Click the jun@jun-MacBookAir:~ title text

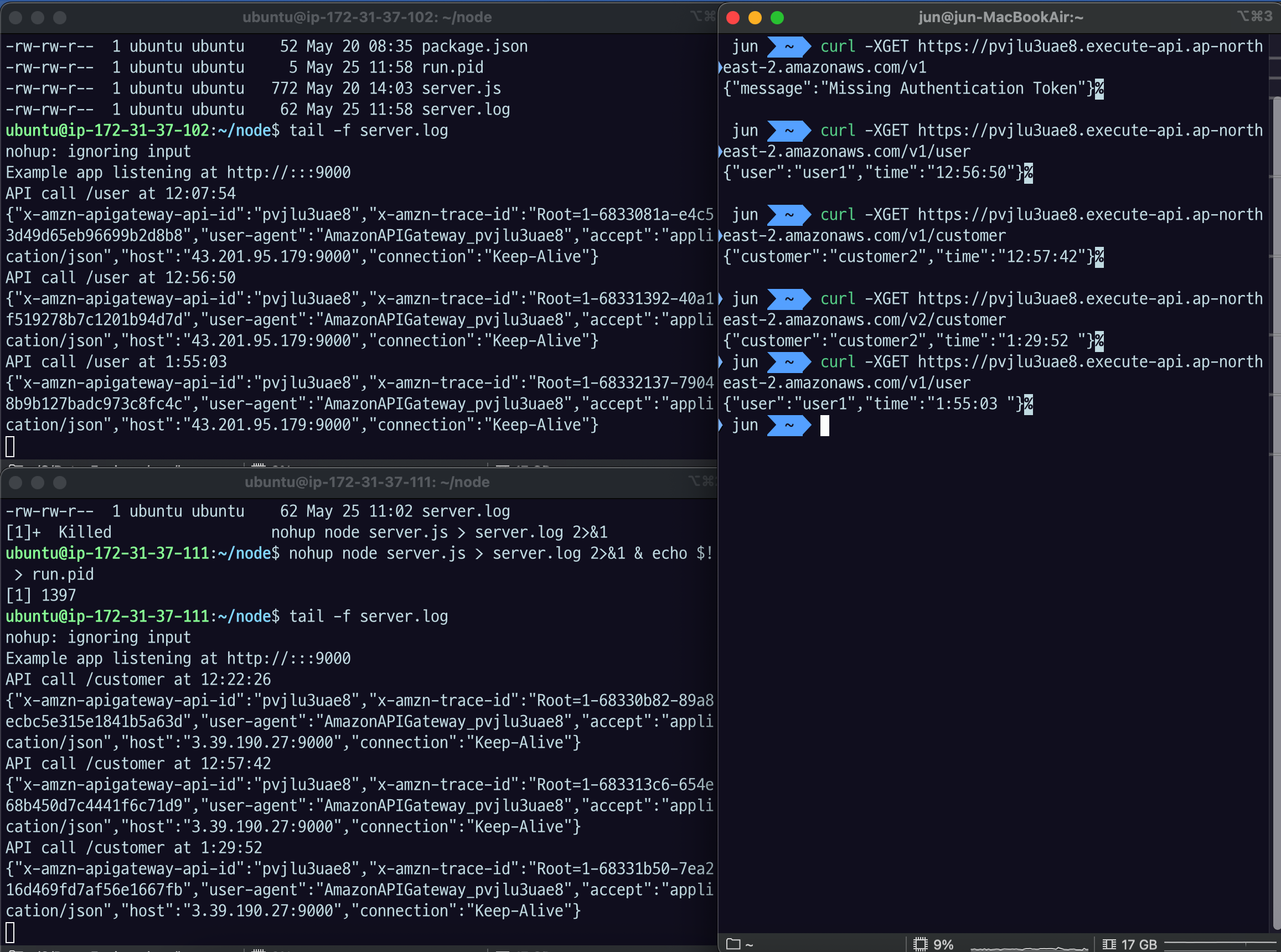1000,17
